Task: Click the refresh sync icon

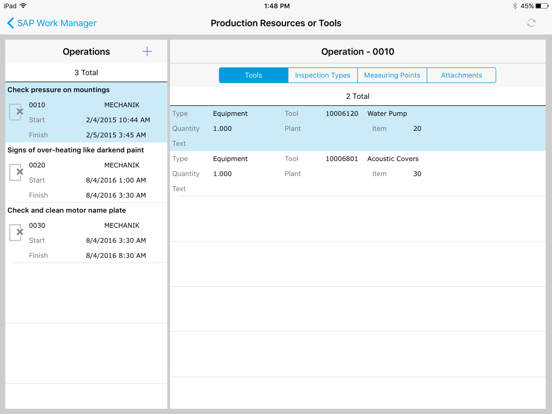Action: tap(531, 23)
